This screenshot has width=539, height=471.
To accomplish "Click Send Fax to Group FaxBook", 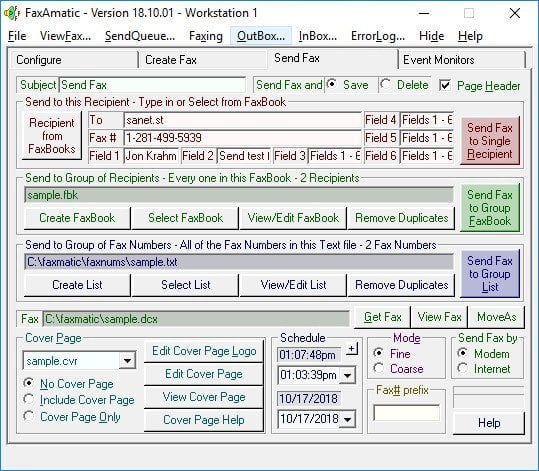I will point(490,208).
